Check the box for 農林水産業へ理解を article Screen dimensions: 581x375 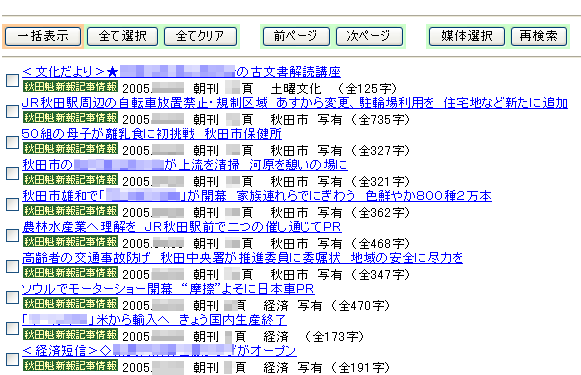(12, 235)
